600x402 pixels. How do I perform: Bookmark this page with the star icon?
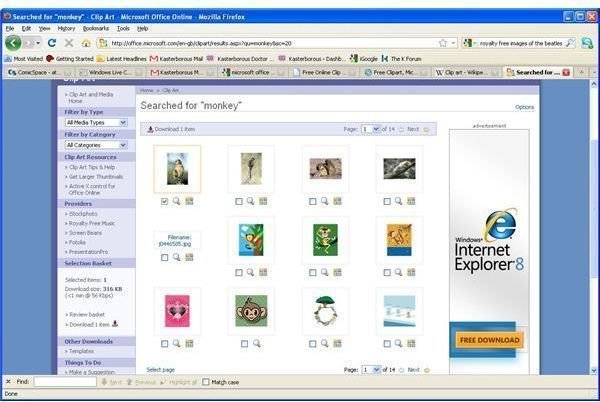443,43
